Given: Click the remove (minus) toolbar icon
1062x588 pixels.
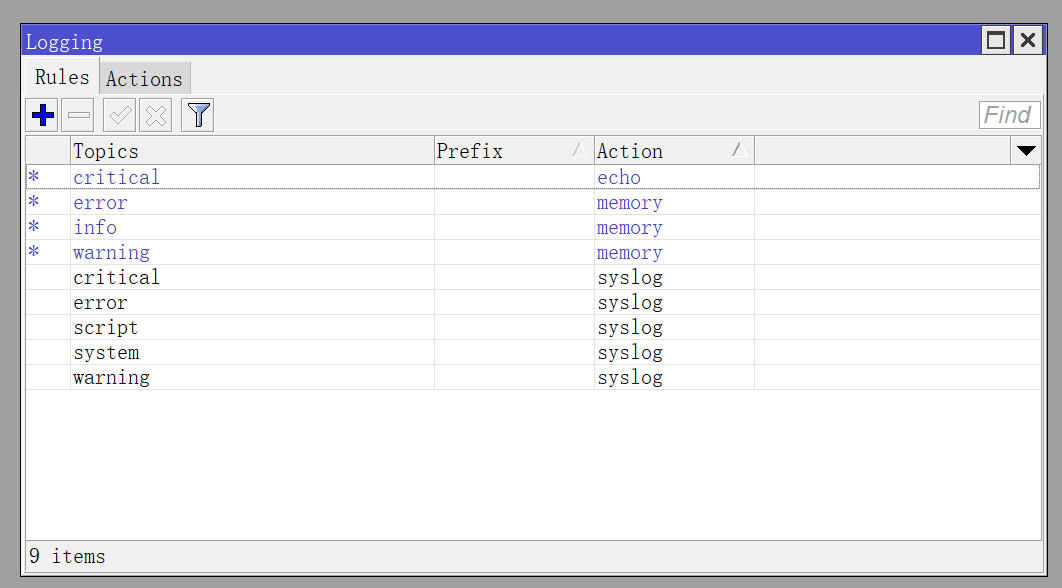Looking at the screenshot, I should tap(78, 115).
